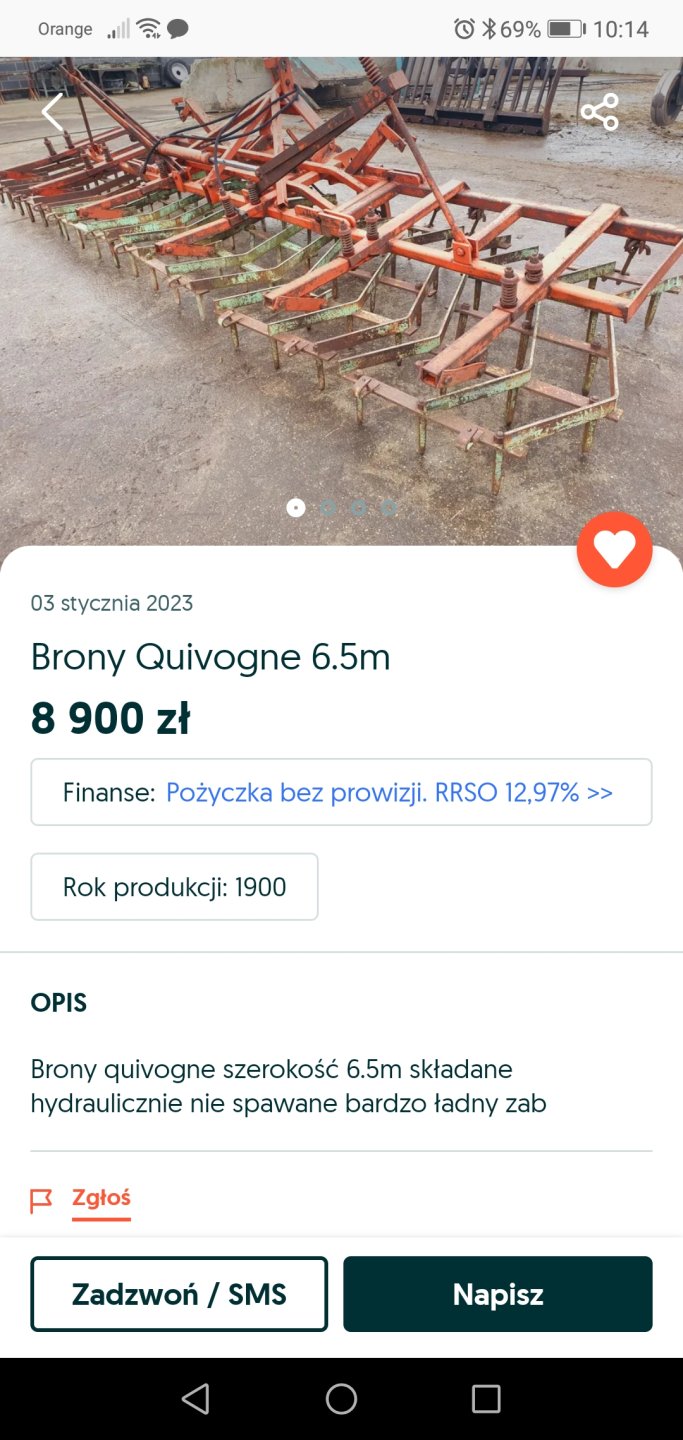Tap the battery icon in status bar
This screenshot has width=683, height=1440.
pos(565,29)
